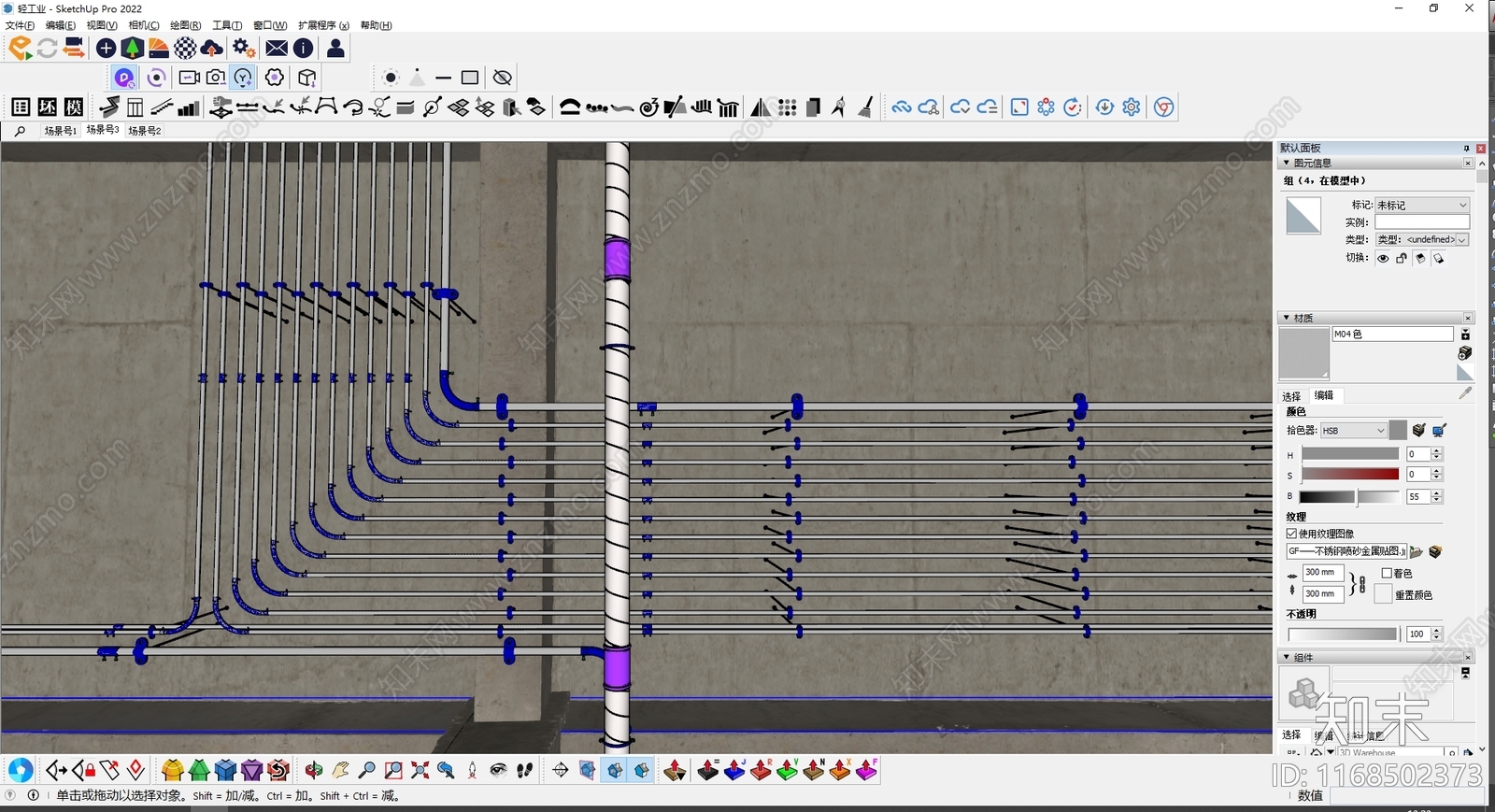Image resolution: width=1495 pixels, height=812 pixels.
Task: Click the gray color swatch beside 拾色器
Action: (1398, 430)
